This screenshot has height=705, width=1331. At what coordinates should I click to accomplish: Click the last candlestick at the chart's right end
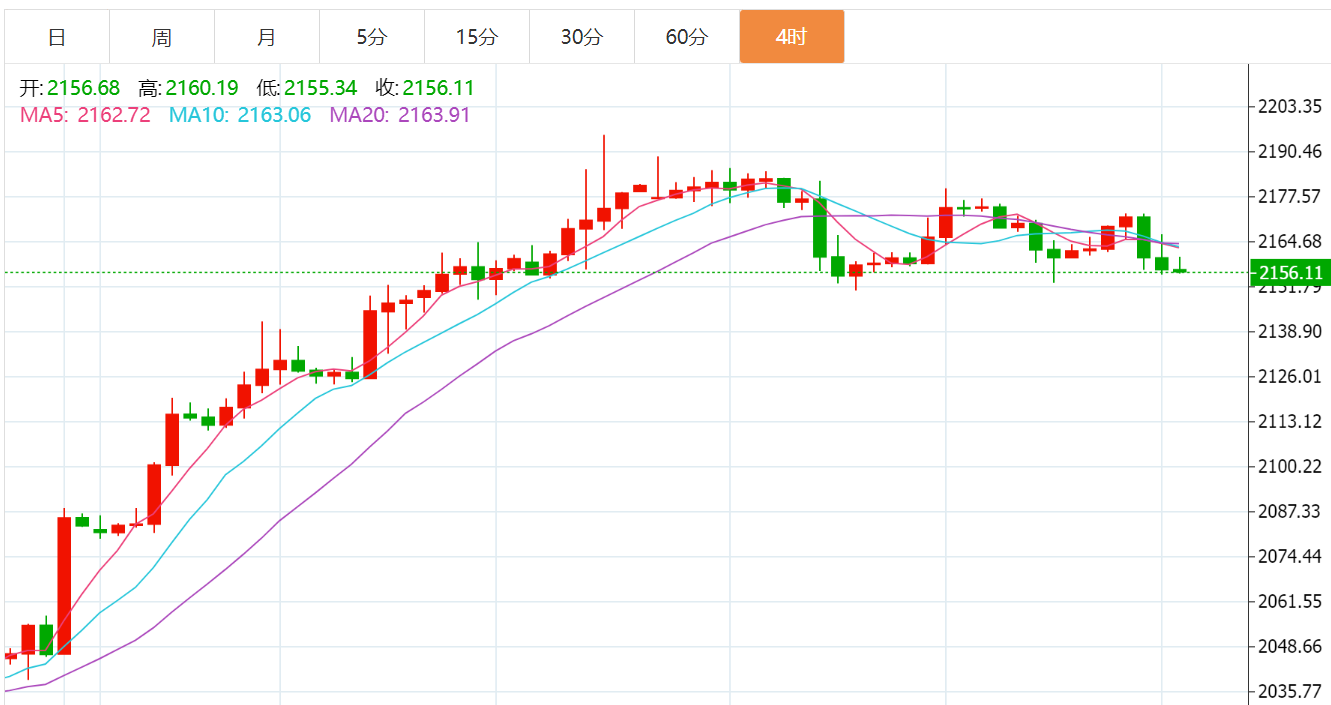click(x=1180, y=268)
